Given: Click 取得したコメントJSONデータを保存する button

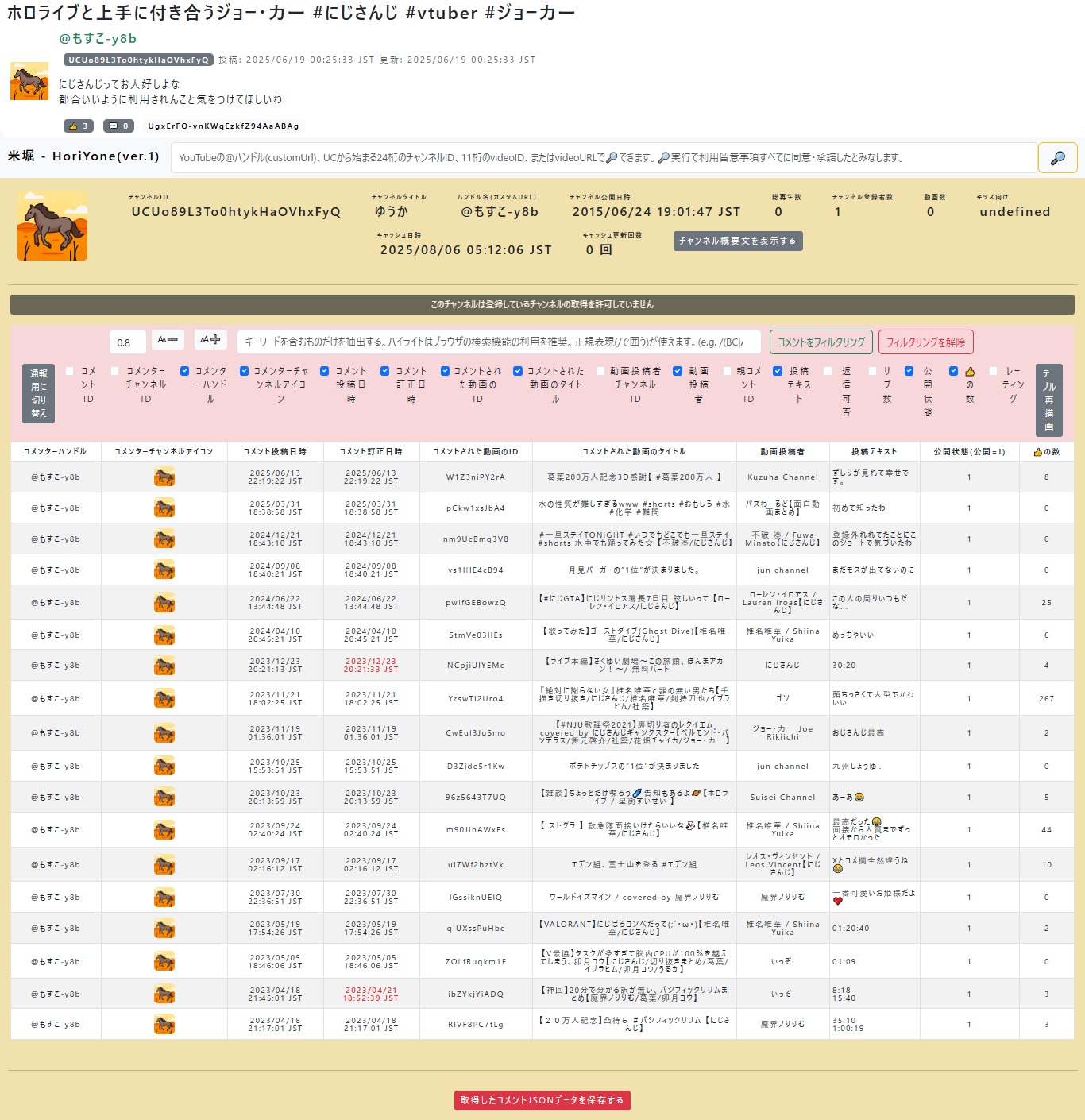Looking at the screenshot, I should click(x=542, y=1100).
